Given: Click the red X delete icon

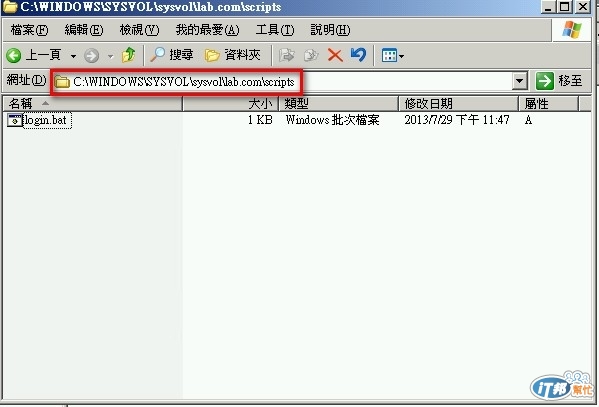Looking at the screenshot, I should (335, 55).
